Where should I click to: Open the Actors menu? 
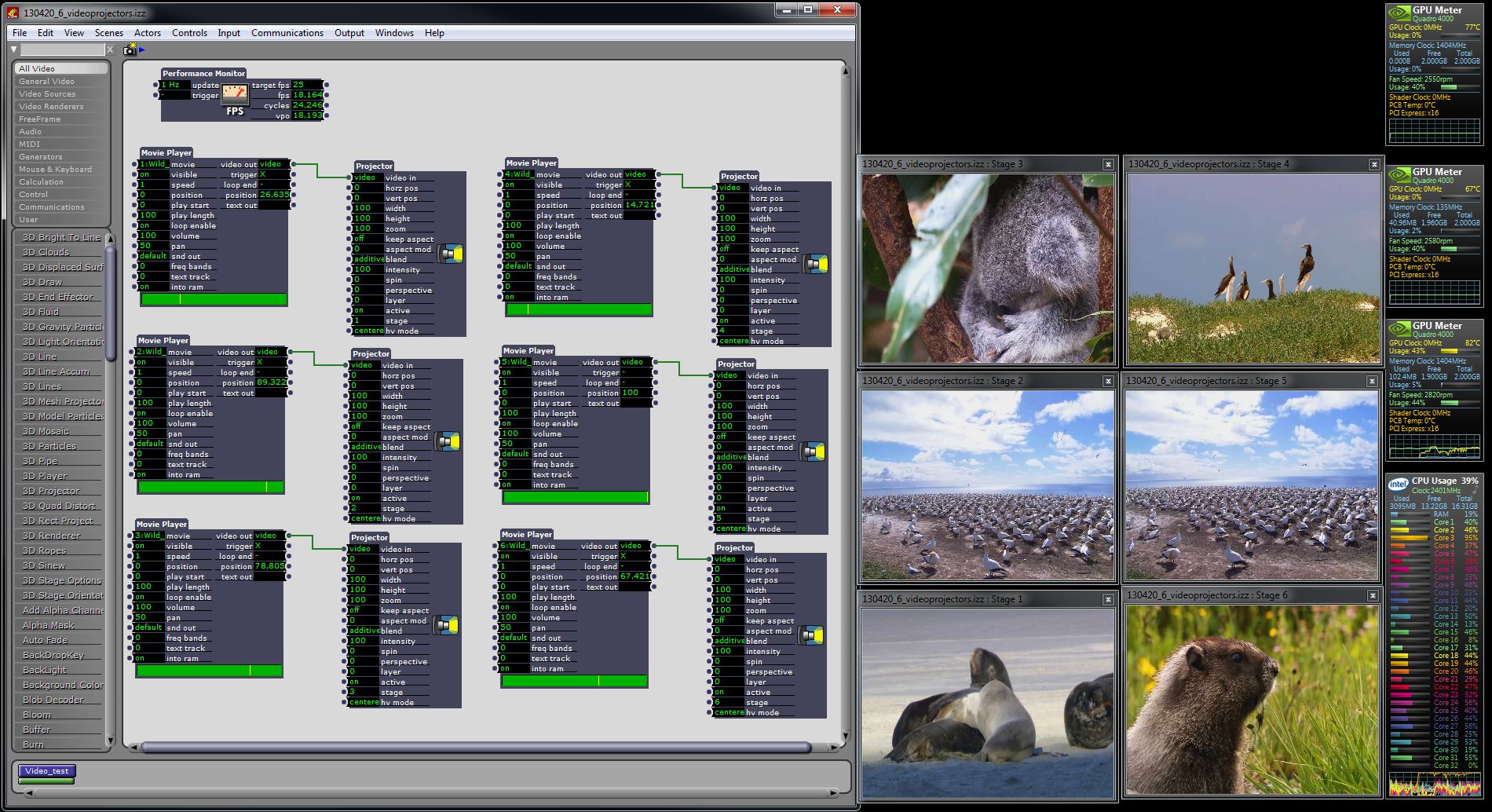coord(148,33)
